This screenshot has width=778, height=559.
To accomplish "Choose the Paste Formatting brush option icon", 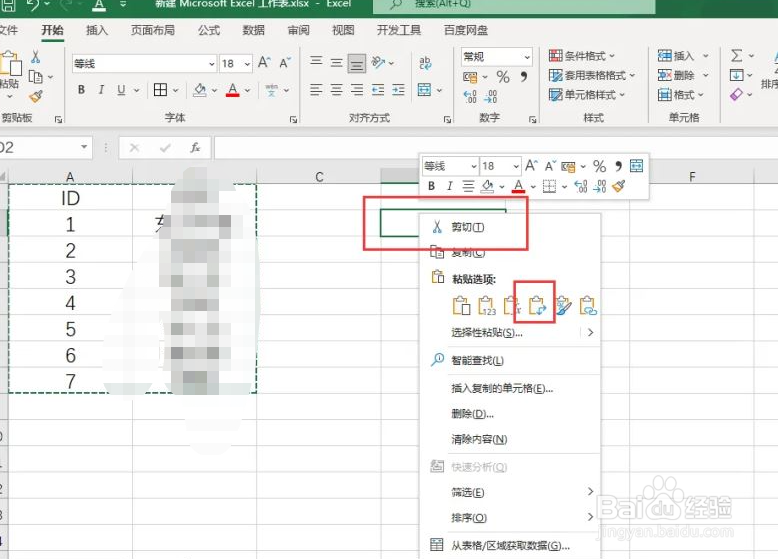I will pos(563,306).
